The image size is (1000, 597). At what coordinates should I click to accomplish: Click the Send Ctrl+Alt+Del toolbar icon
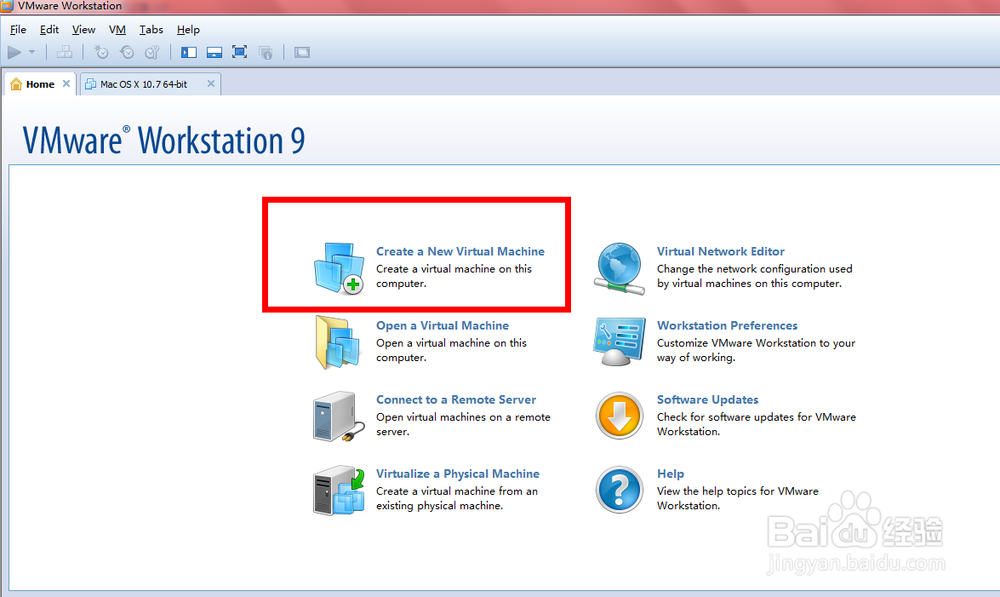(x=64, y=52)
